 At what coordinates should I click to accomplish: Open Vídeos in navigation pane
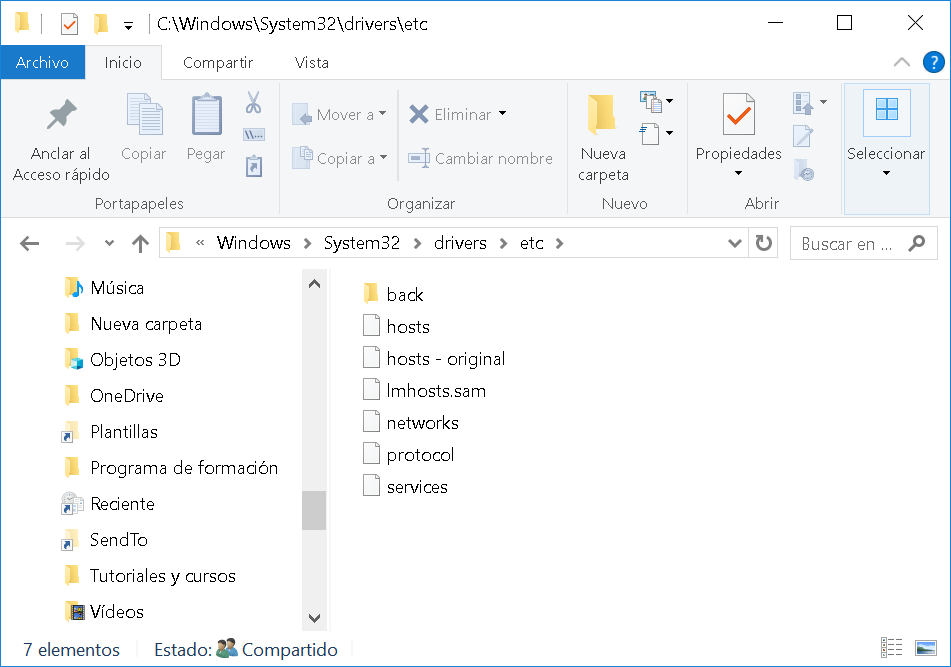[x=104, y=611]
